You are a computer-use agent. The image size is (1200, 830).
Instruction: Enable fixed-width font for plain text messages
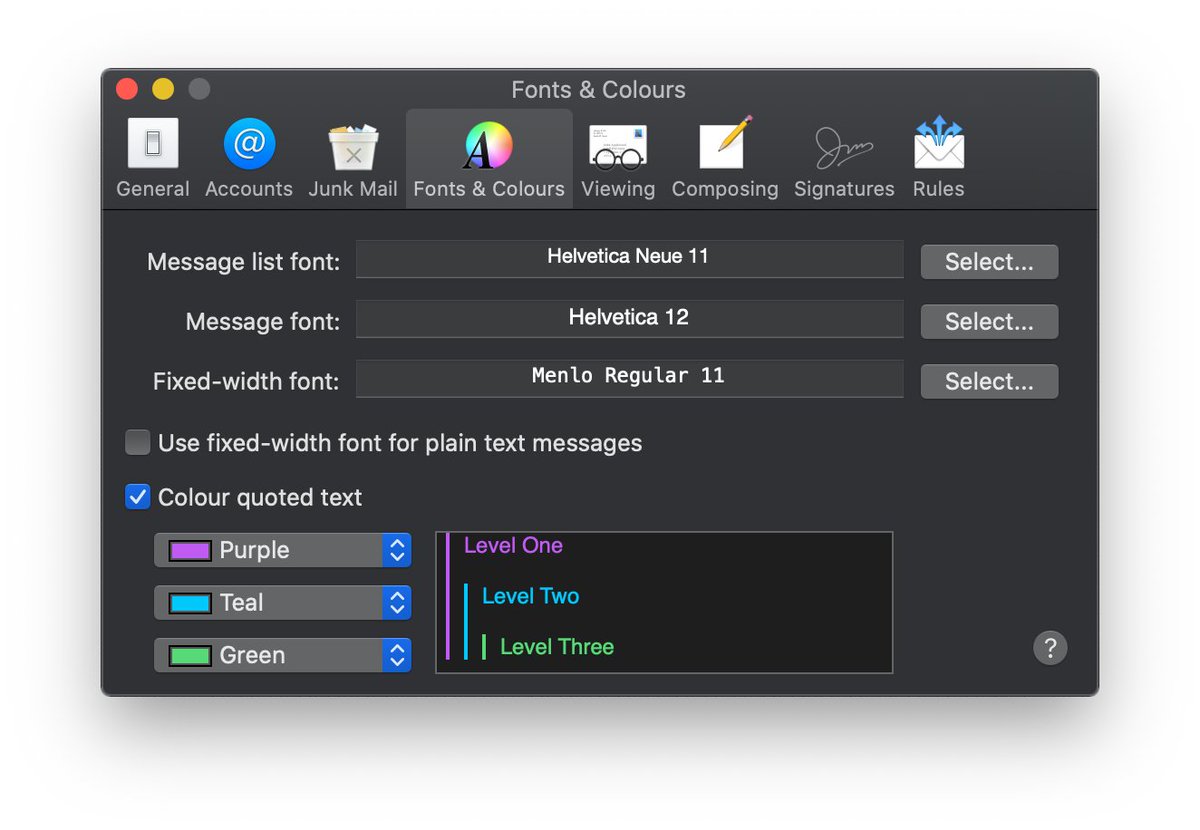pyautogui.click(x=137, y=442)
